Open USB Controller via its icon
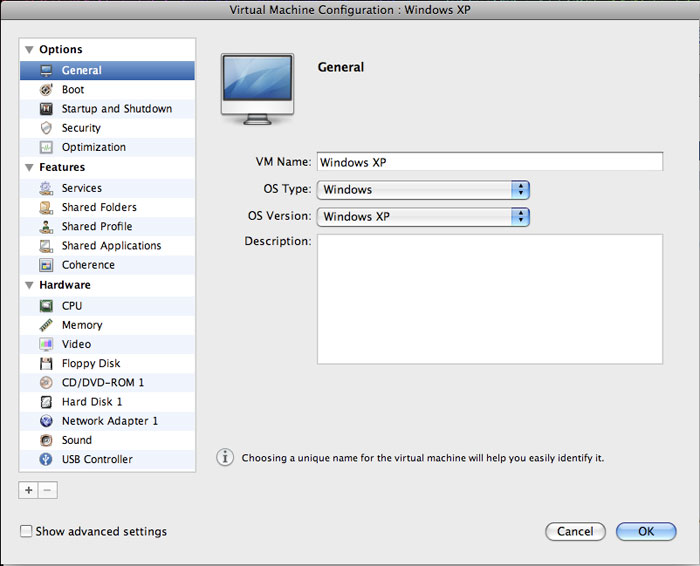The image size is (700, 566). click(46, 460)
